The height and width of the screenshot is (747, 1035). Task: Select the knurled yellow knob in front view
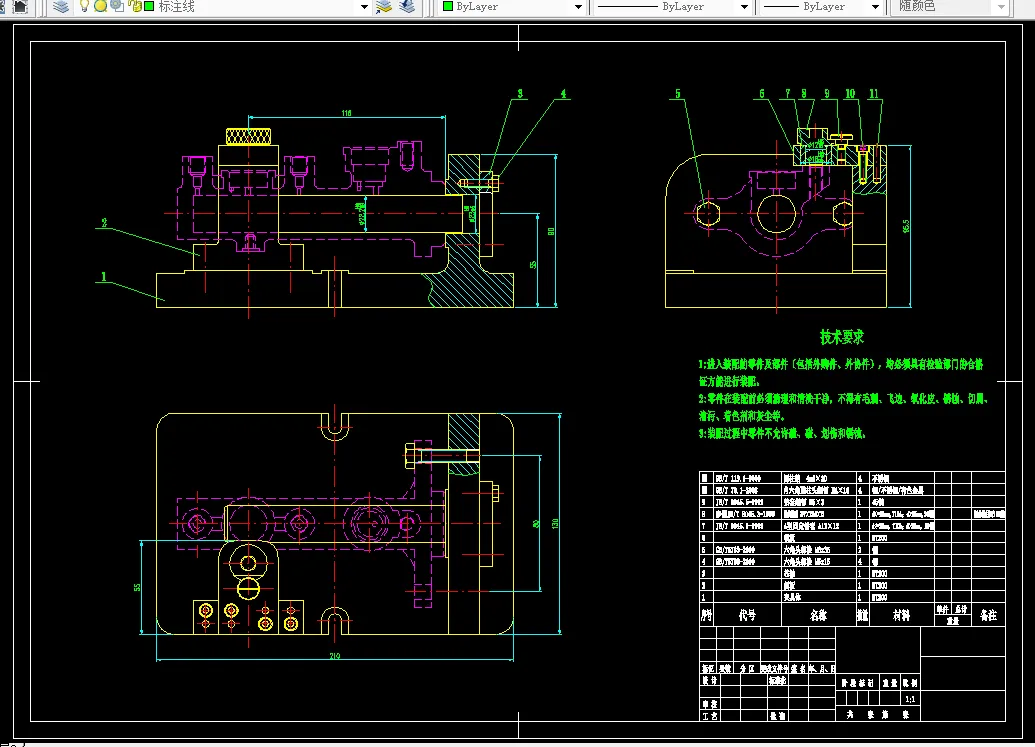(x=248, y=137)
